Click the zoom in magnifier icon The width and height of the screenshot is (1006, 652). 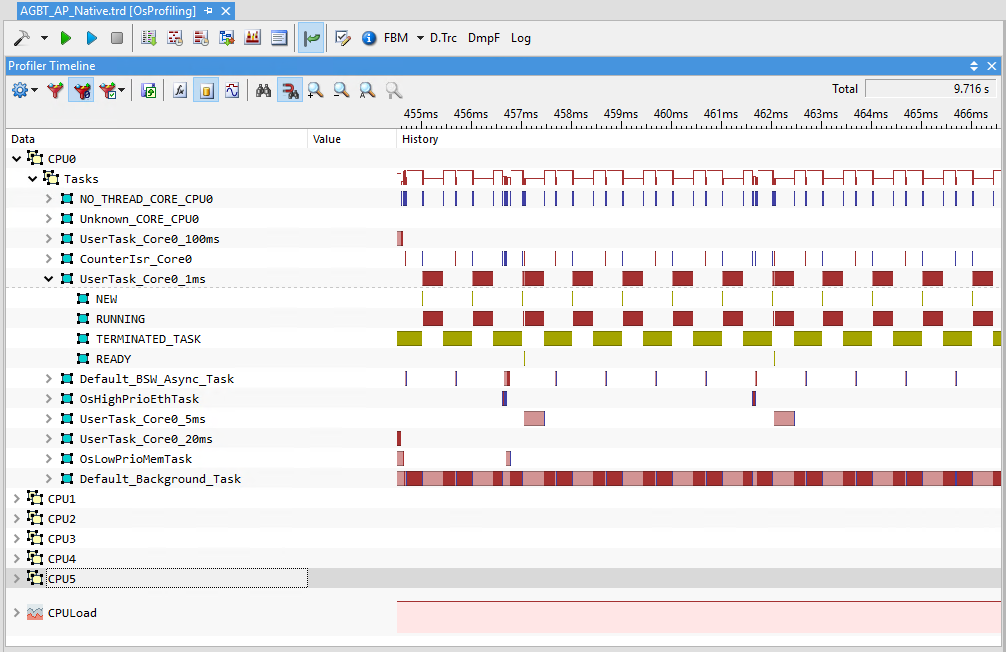315,90
